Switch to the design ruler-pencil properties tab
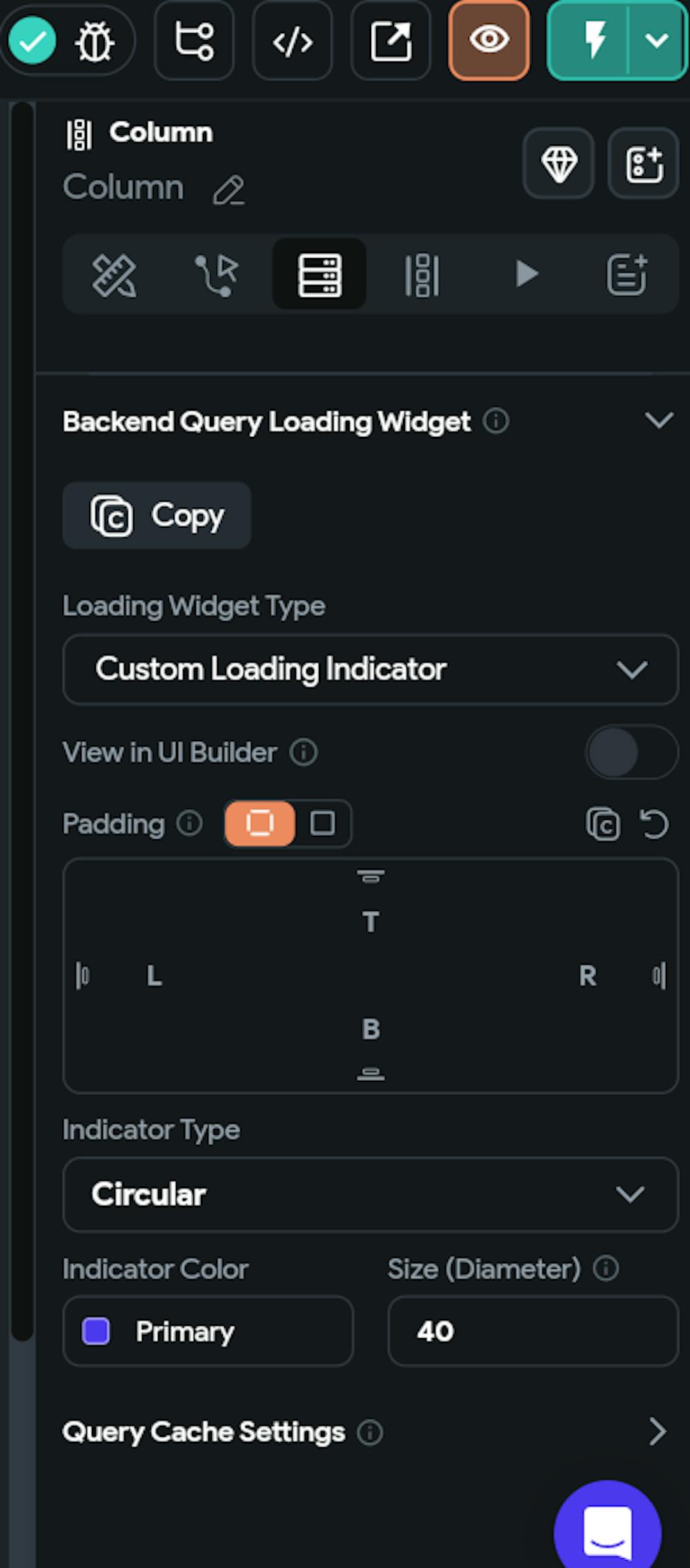Viewport: 690px width, 1568px height. [115, 275]
